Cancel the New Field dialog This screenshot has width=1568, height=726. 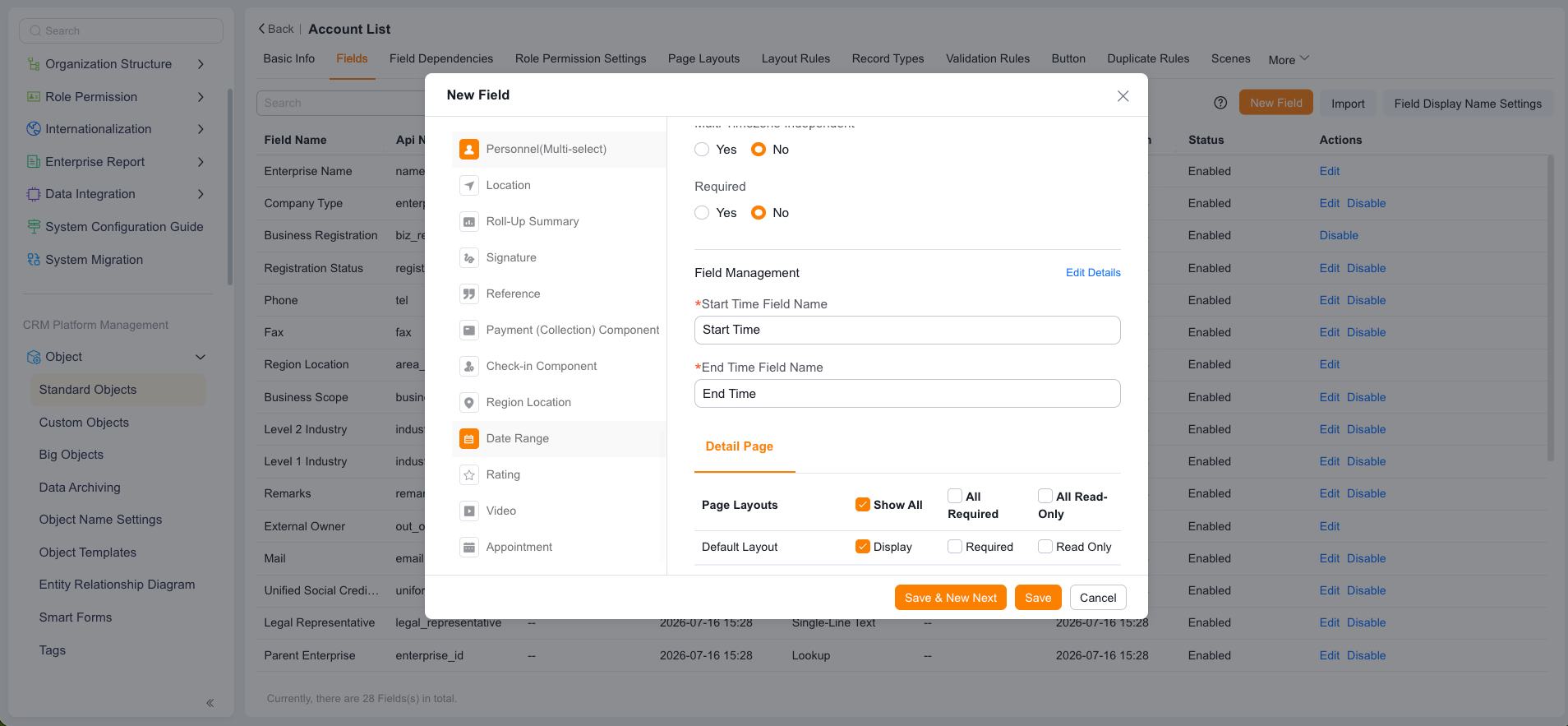1098,598
